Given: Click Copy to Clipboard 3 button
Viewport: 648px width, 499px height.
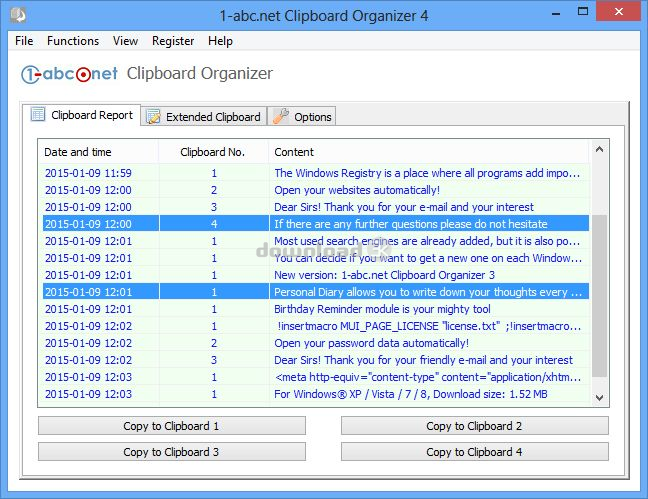Looking at the screenshot, I should (172, 451).
